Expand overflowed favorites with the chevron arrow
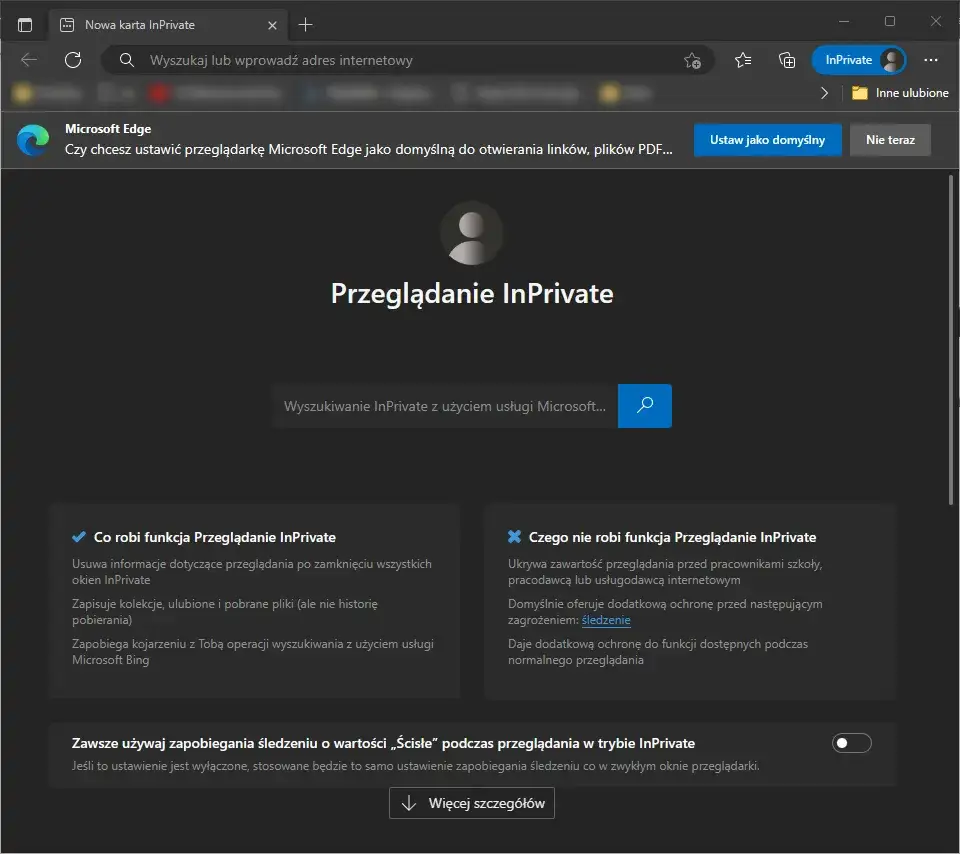This screenshot has height=854, width=960. (x=824, y=92)
